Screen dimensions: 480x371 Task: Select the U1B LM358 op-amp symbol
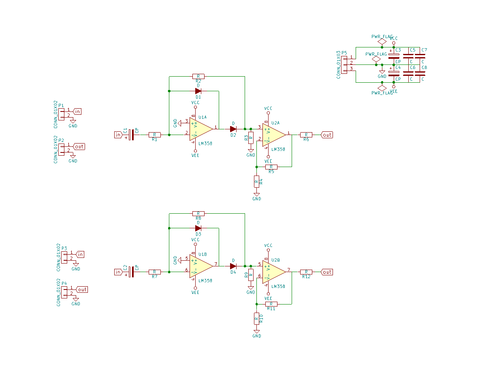[x=200, y=266]
